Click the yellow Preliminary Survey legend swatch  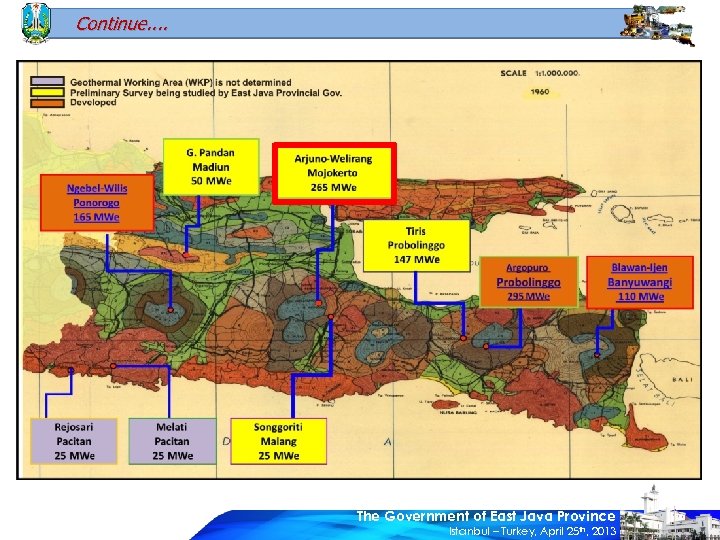(47, 92)
